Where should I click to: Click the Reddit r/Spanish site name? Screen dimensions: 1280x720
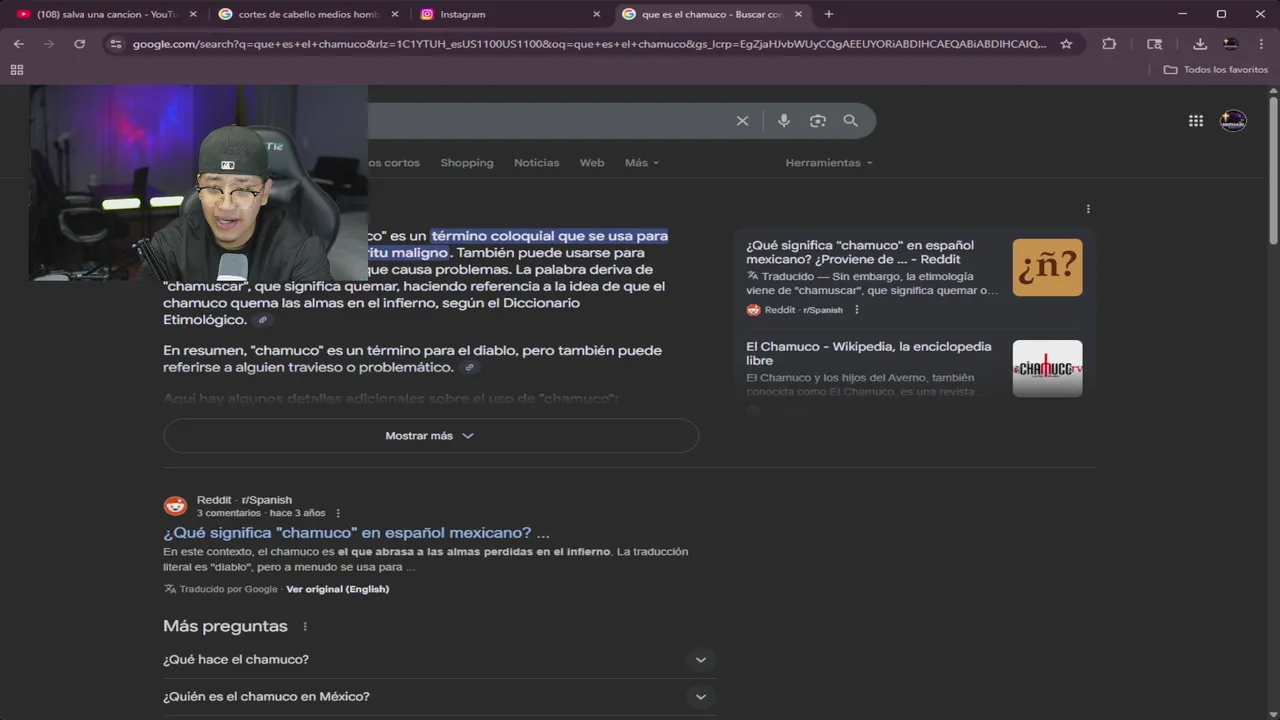[244, 500]
